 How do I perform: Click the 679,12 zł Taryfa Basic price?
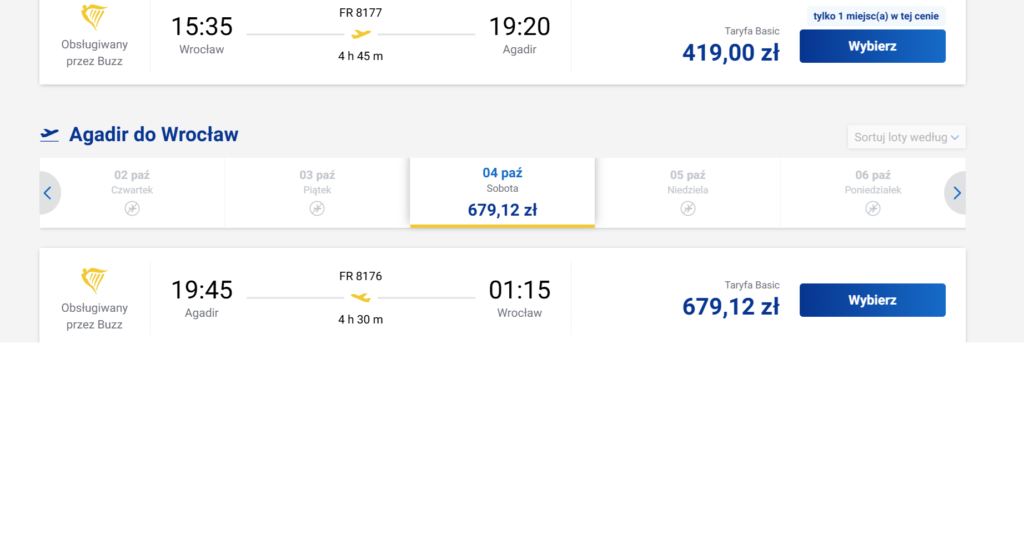click(730, 306)
